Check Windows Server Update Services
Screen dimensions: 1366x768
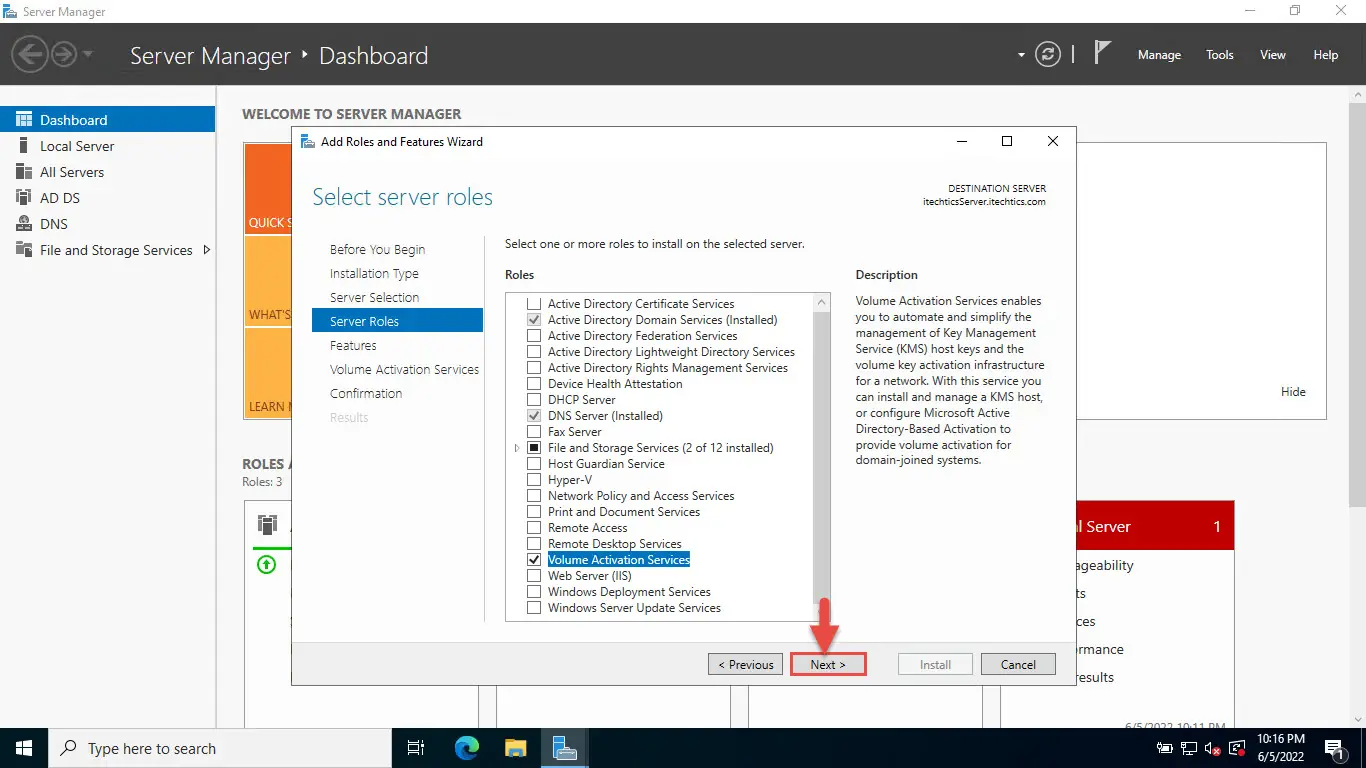click(x=534, y=608)
